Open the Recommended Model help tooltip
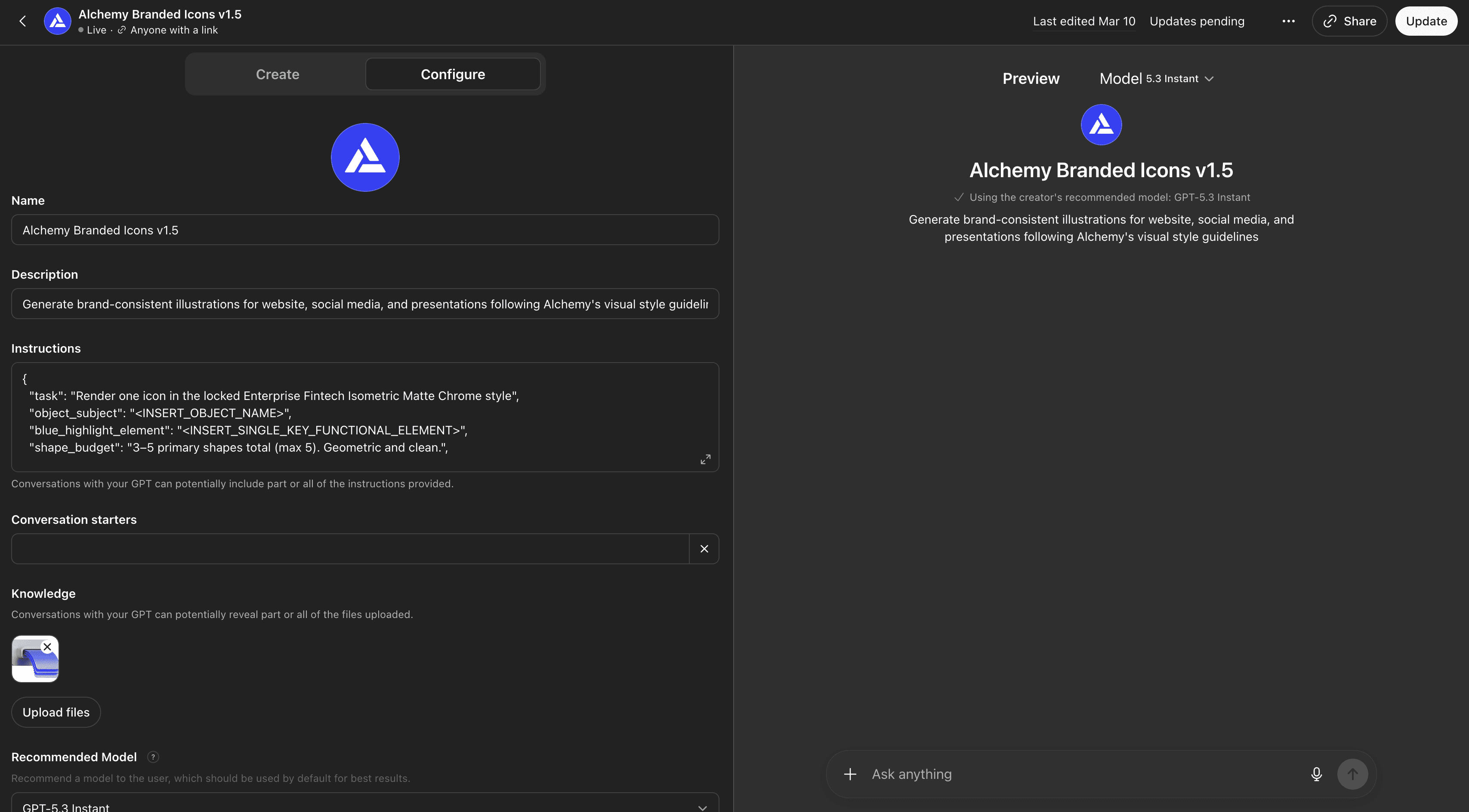The image size is (1469, 812). [x=153, y=757]
